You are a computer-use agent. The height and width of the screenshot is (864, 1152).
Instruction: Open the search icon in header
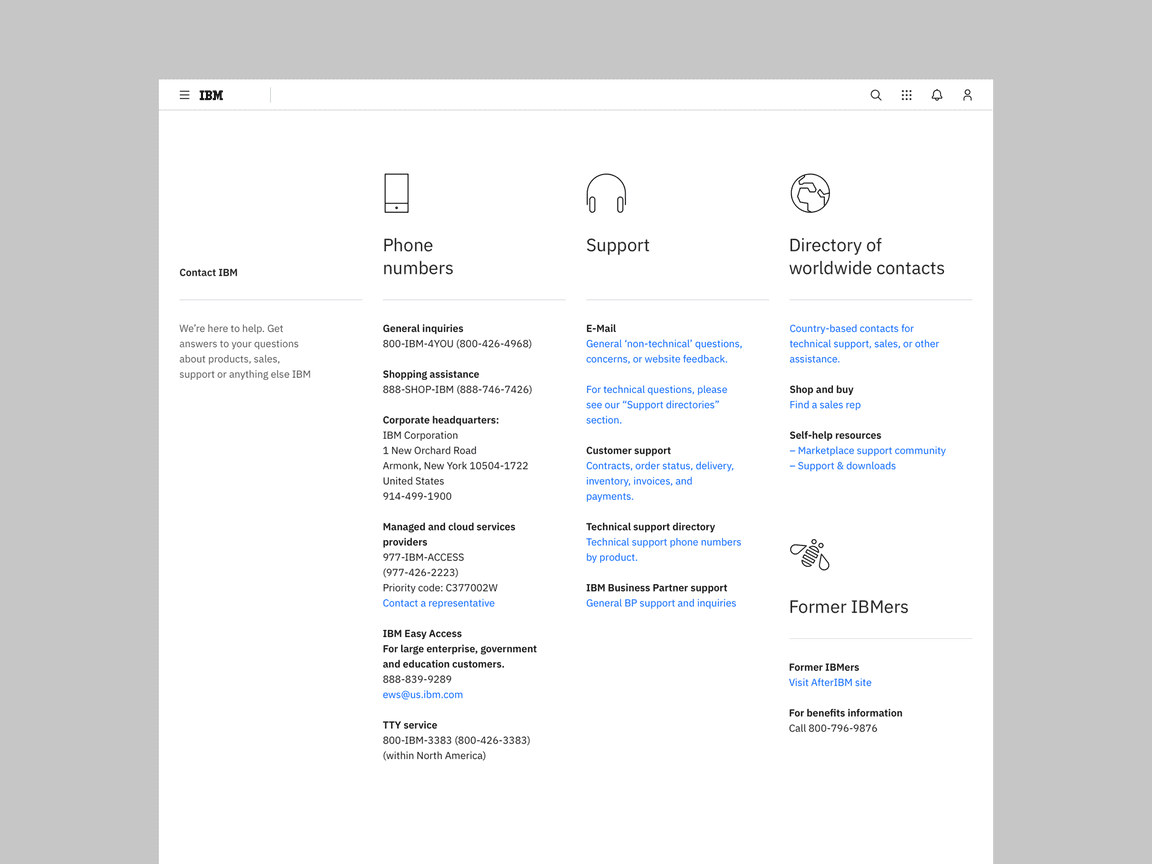coord(876,95)
